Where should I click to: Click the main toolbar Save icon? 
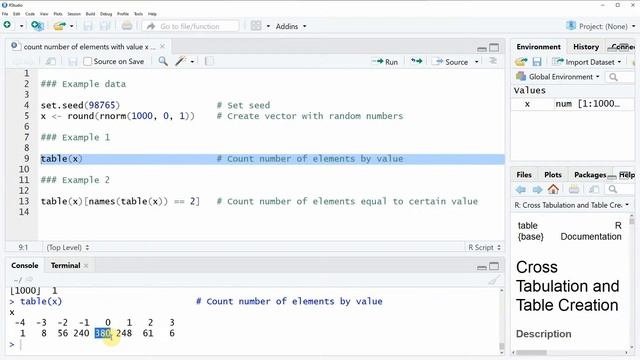tap(88, 26)
